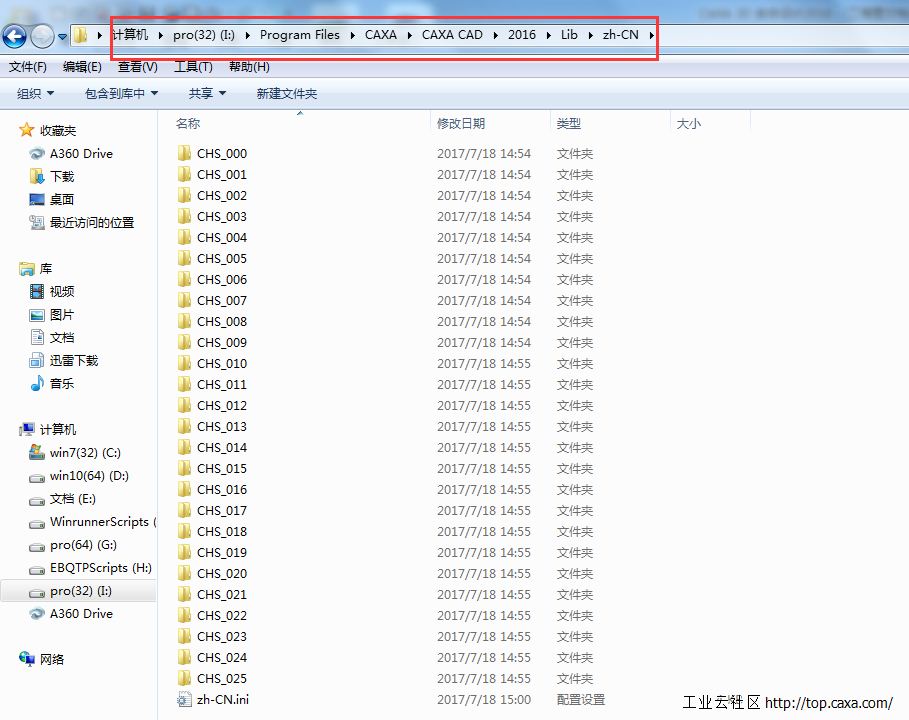
Task: Select folder name CHS_017
Action: (222, 511)
